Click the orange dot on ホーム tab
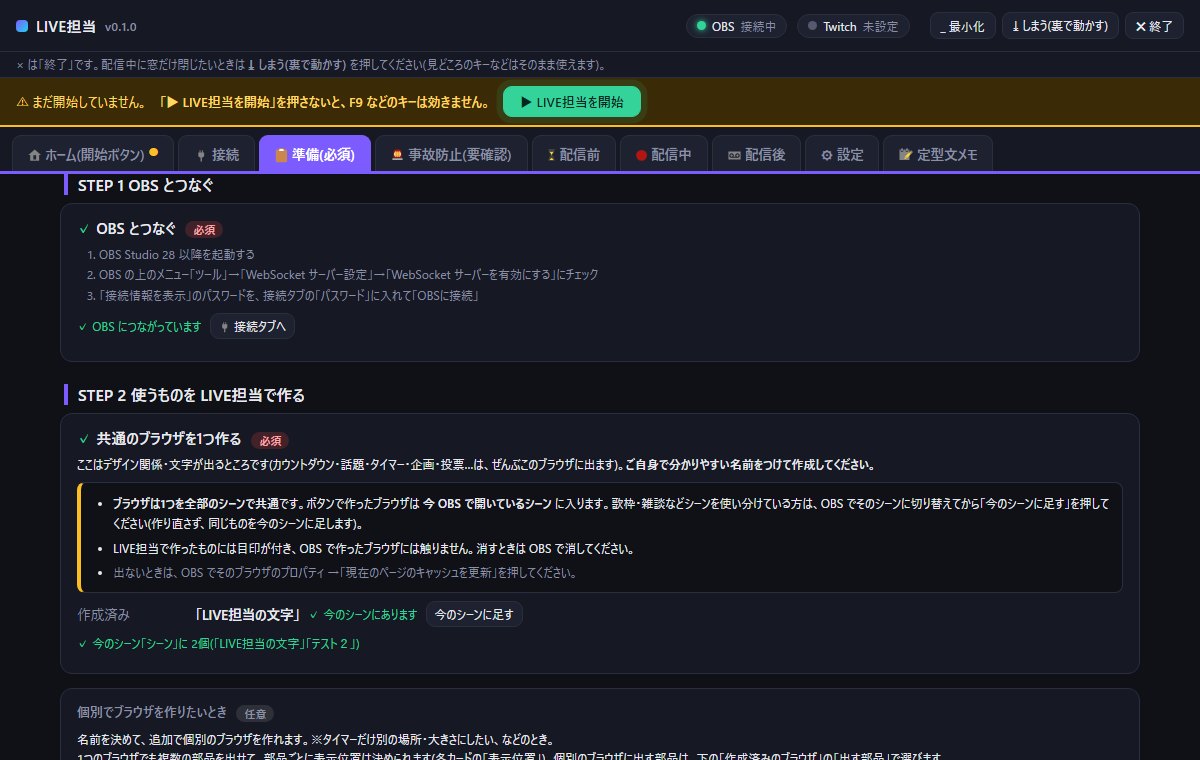Screen dimensions: 1200x760 [154, 153]
